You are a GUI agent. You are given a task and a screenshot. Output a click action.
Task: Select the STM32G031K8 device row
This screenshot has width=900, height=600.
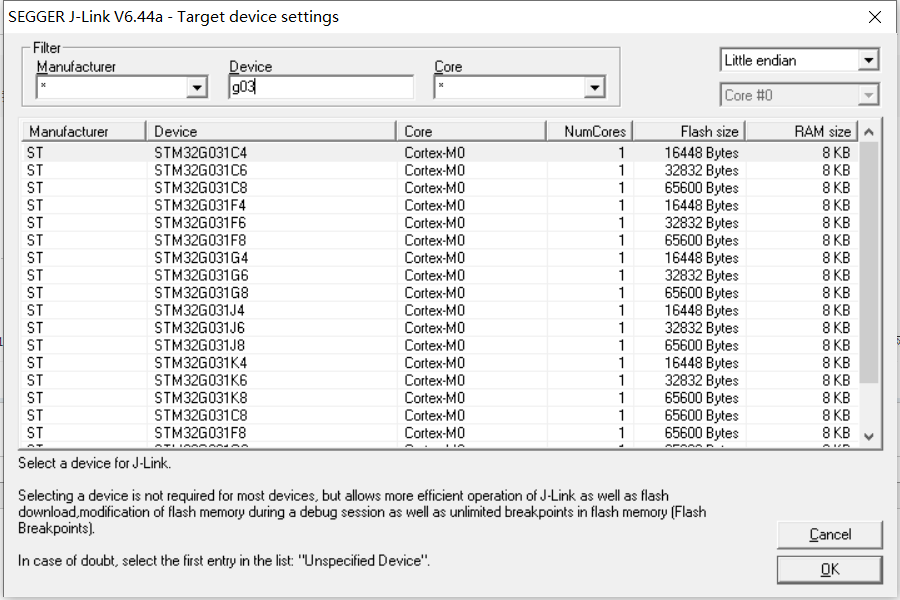tap(439, 398)
